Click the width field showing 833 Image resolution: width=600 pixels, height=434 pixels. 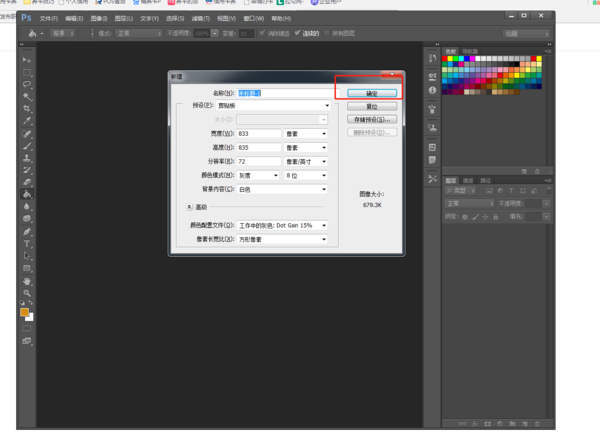click(259, 134)
